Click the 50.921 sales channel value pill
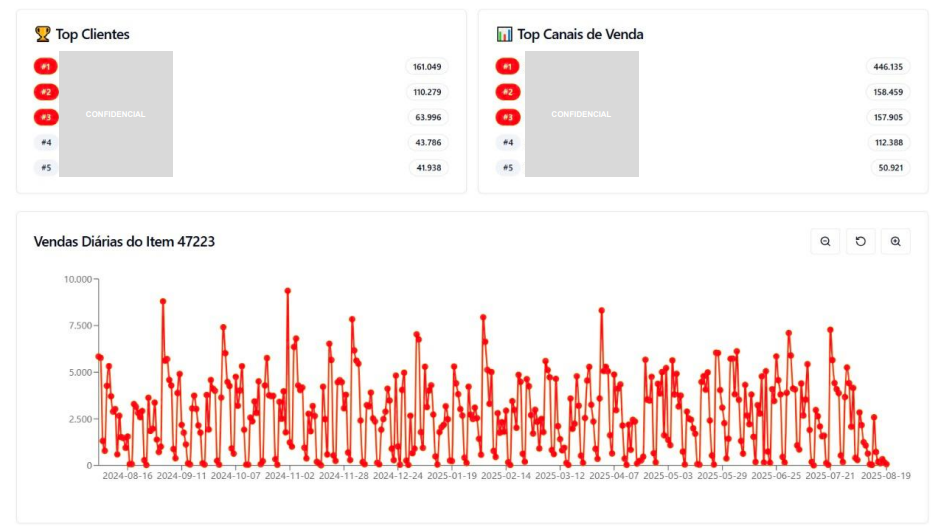This screenshot has height=526, width=938. [x=890, y=168]
